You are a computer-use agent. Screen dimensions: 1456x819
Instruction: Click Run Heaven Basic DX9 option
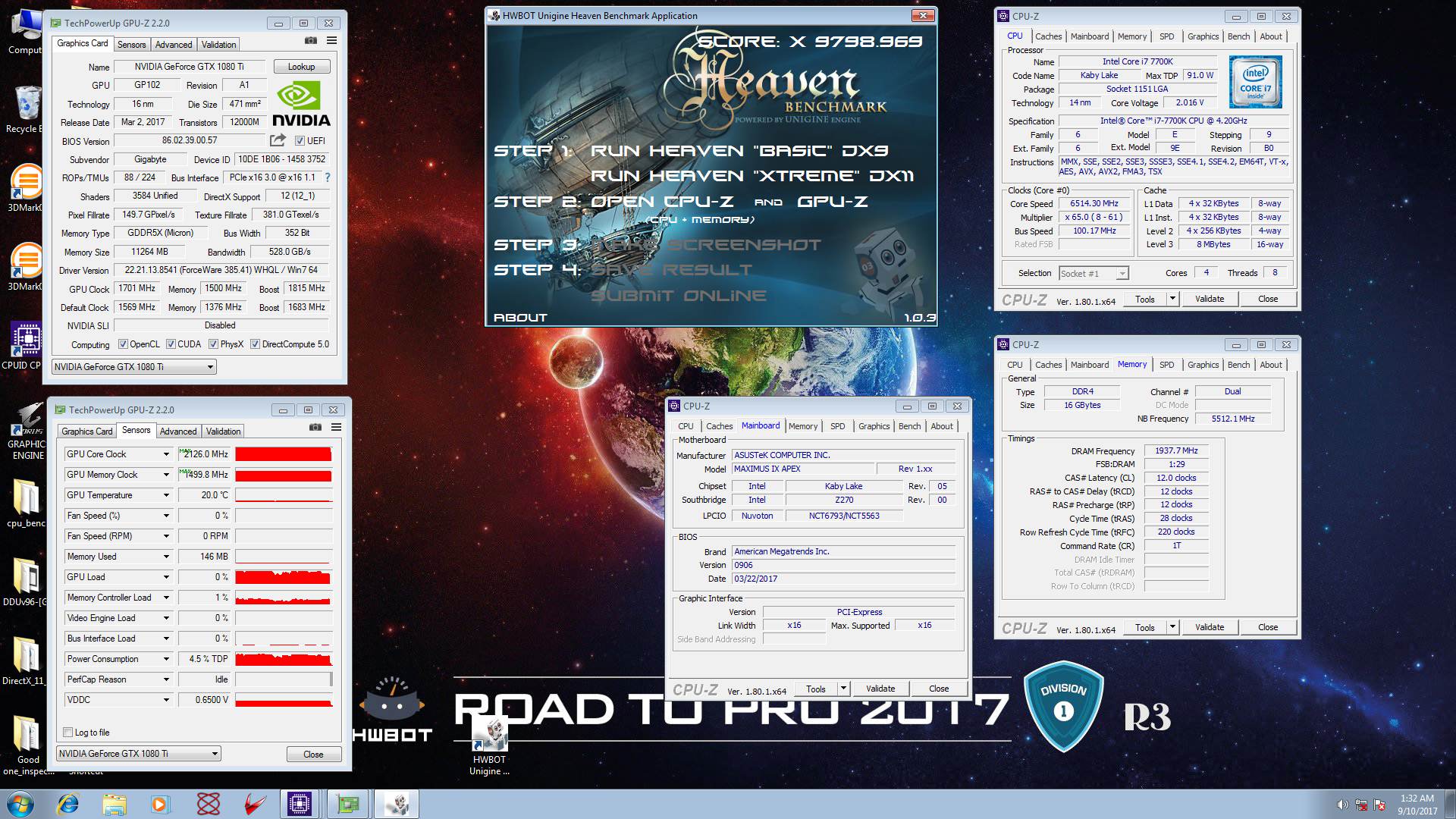click(x=739, y=151)
